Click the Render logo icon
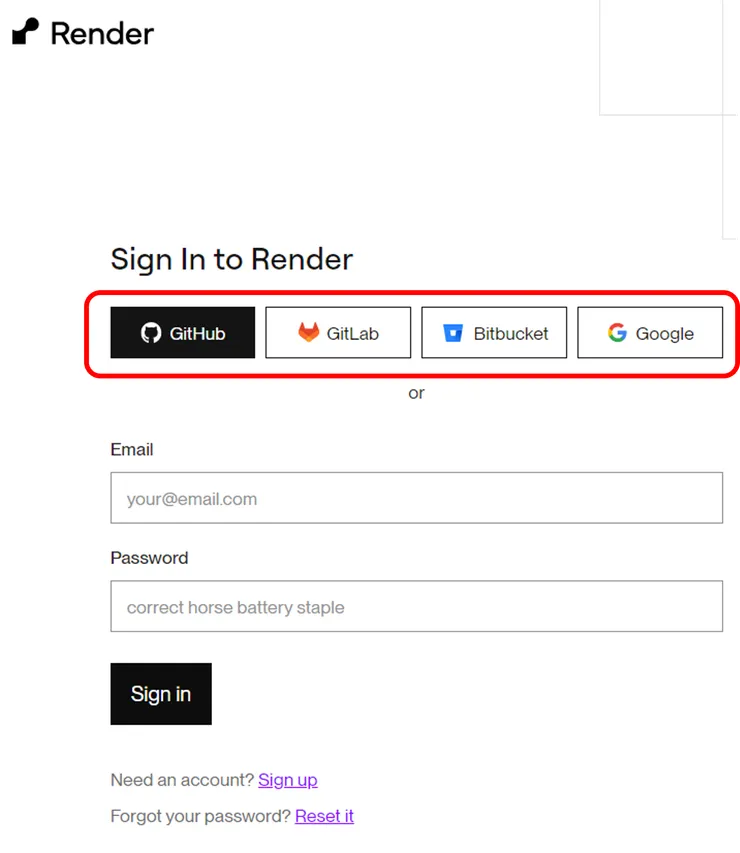Screen dimensions: 740x853 point(25,32)
